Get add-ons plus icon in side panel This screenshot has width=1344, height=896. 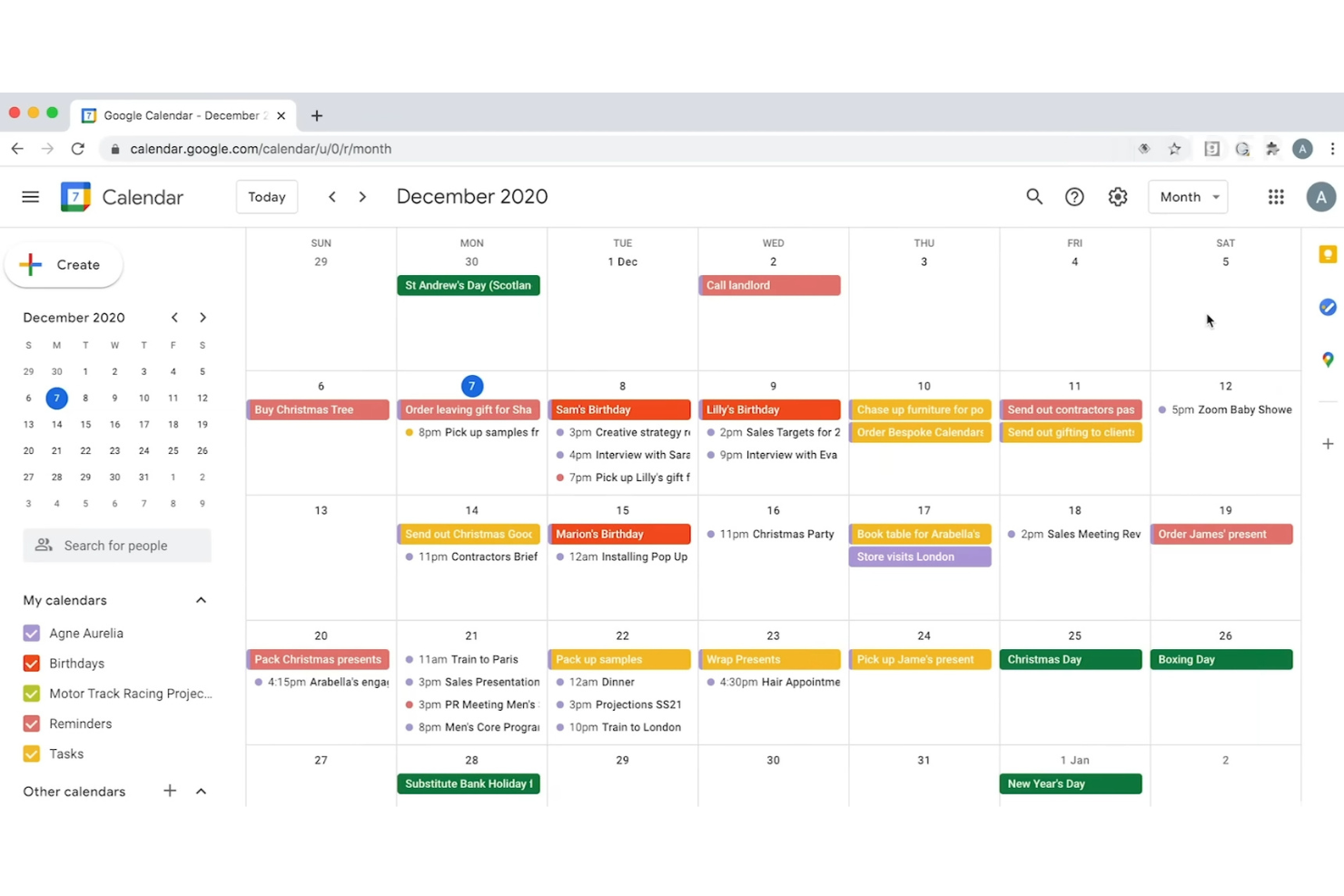1328,444
